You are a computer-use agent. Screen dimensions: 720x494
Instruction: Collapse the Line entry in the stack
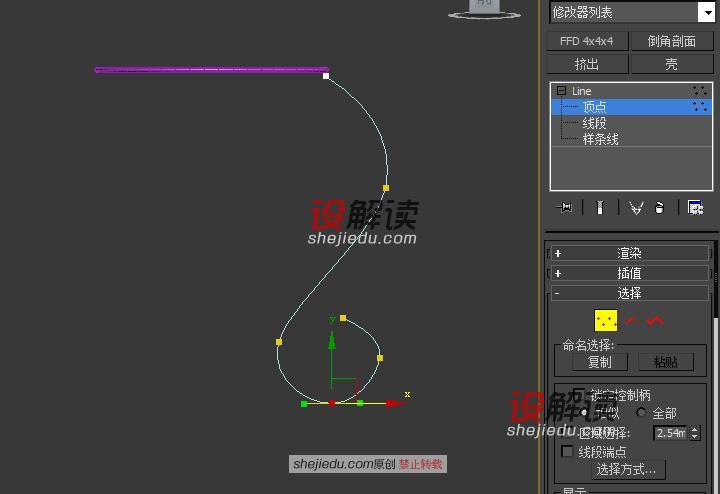click(x=561, y=90)
